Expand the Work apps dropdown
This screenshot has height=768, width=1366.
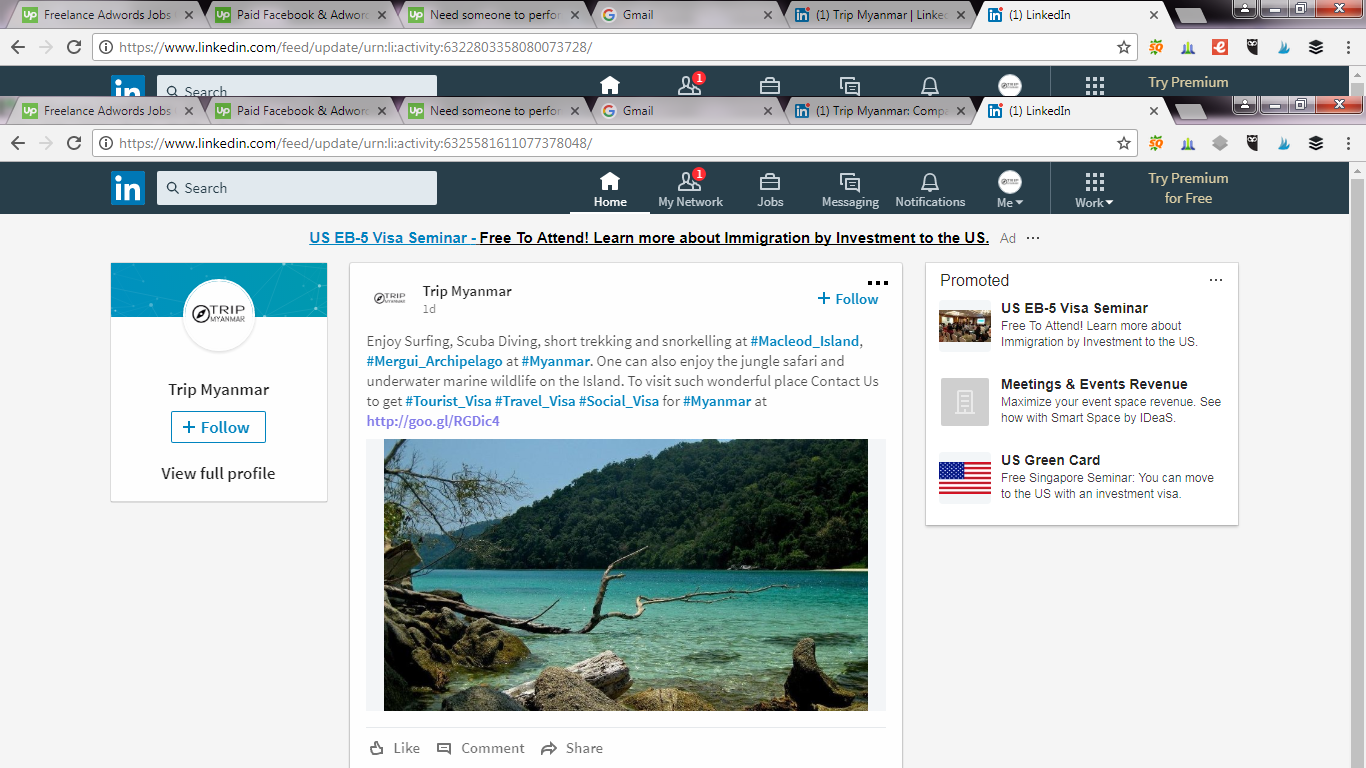(1094, 189)
